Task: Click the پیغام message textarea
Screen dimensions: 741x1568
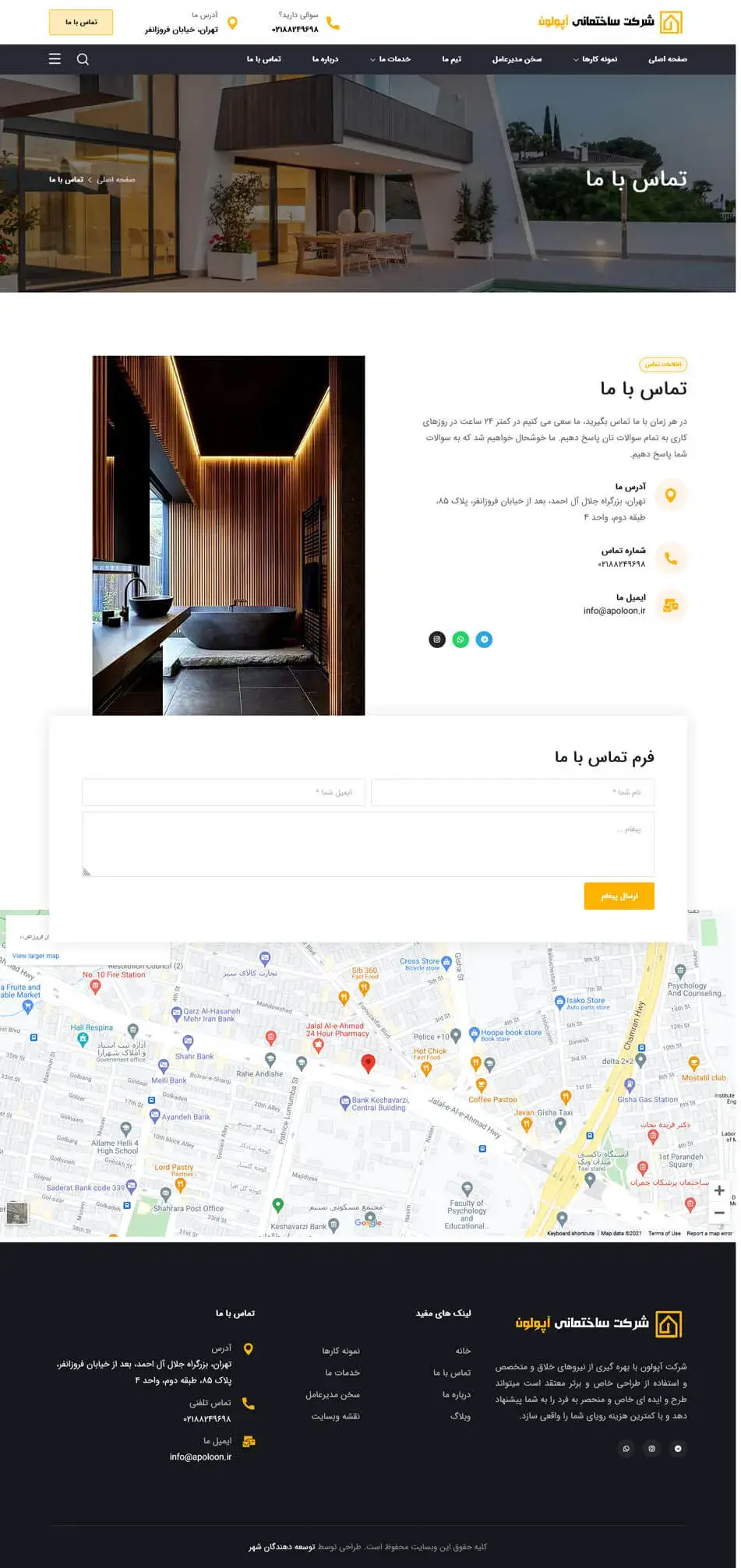Action: point(369,844)
